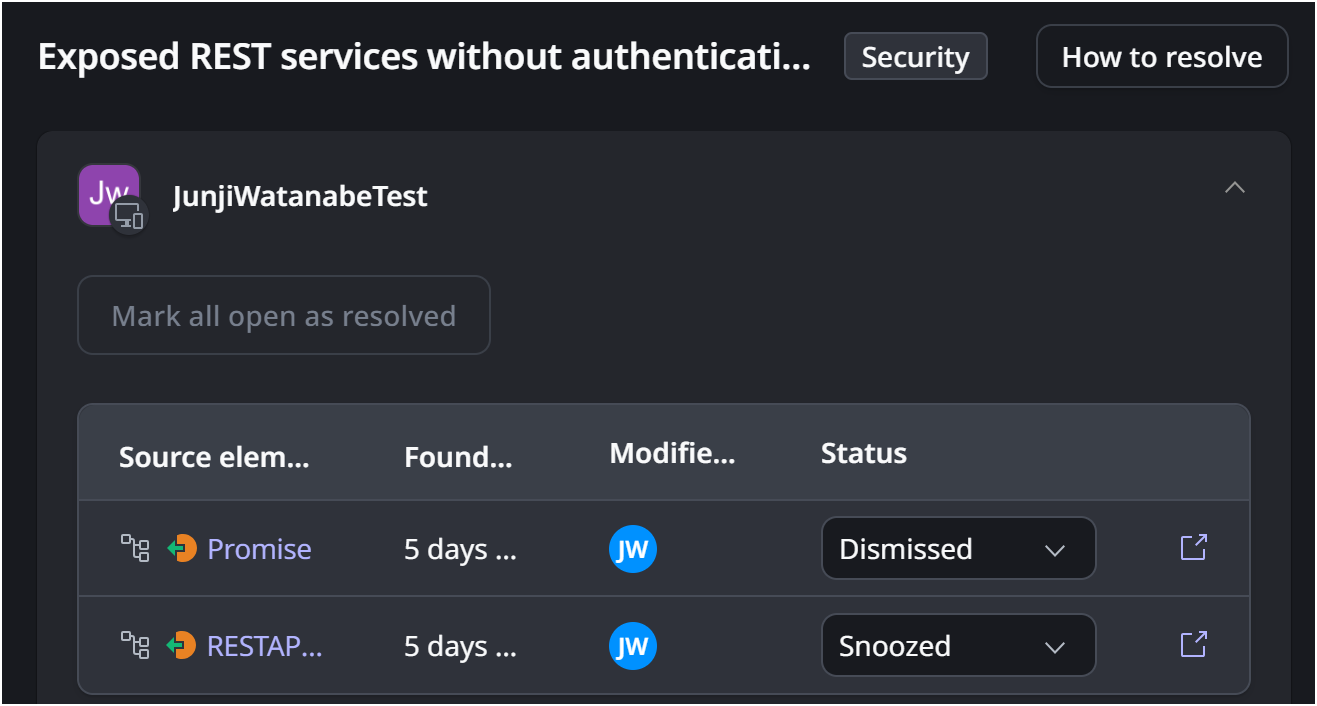
Task: Click Mark all open as resolved
Action: 284,316
